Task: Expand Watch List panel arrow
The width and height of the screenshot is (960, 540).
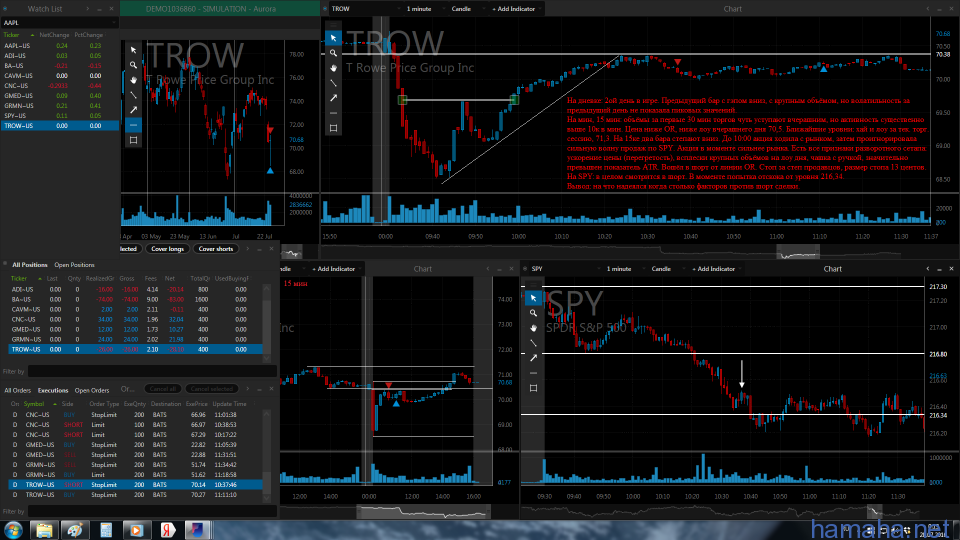Action: [x=88, y=9]
